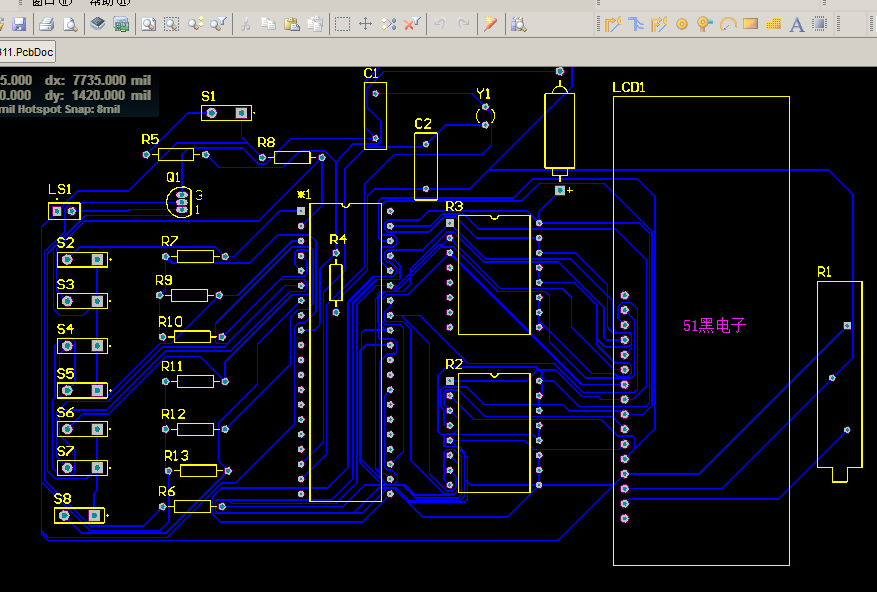Click the Cut scissors icon
The image size is (877, 592).
tap(245, 24)
